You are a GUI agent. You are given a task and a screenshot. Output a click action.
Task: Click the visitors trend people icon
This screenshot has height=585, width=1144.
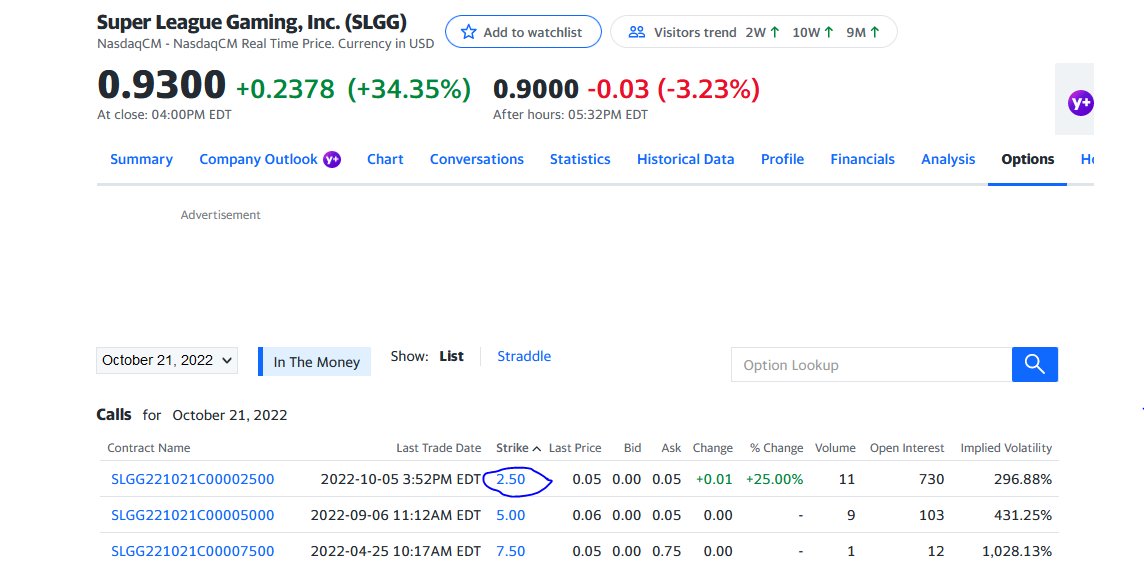coord(637,32)
